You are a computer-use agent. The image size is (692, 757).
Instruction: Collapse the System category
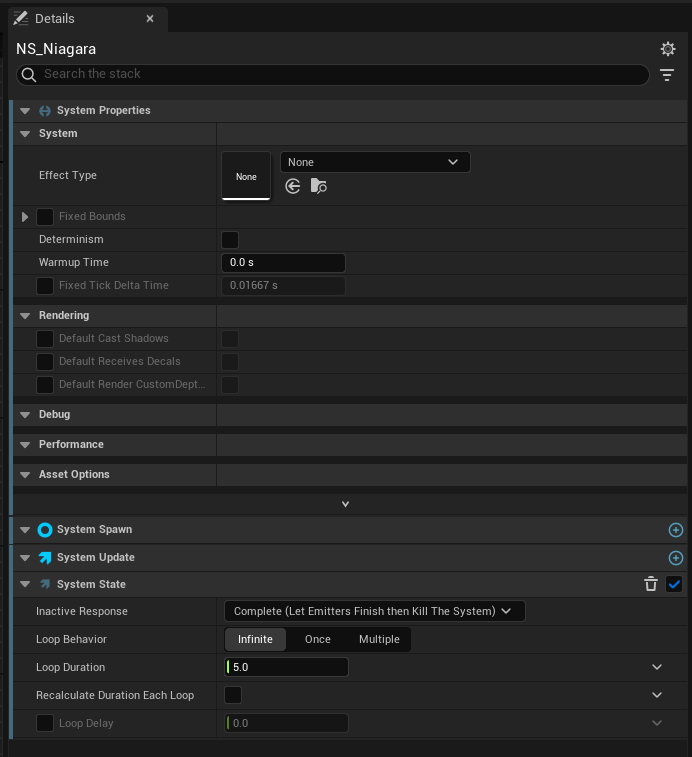(25, 134)
